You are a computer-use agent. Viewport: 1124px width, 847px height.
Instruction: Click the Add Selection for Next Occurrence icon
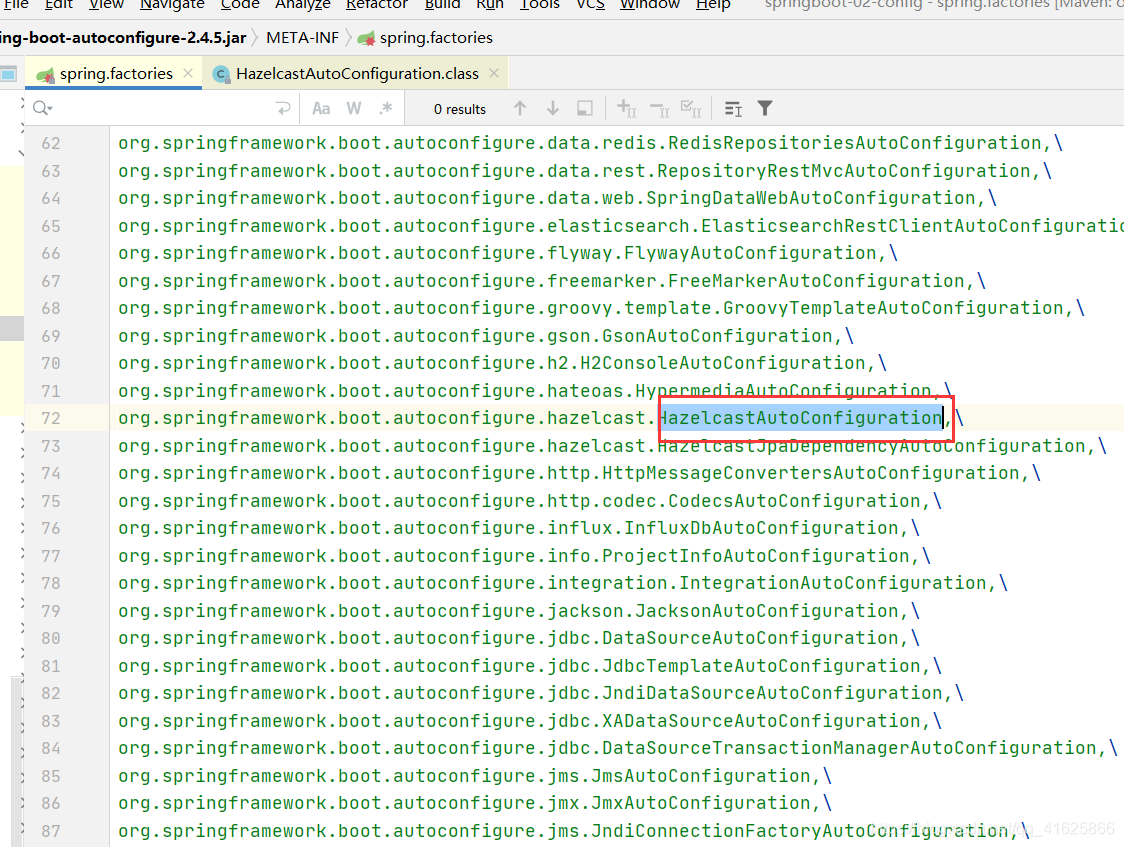[x=623, y=108]
